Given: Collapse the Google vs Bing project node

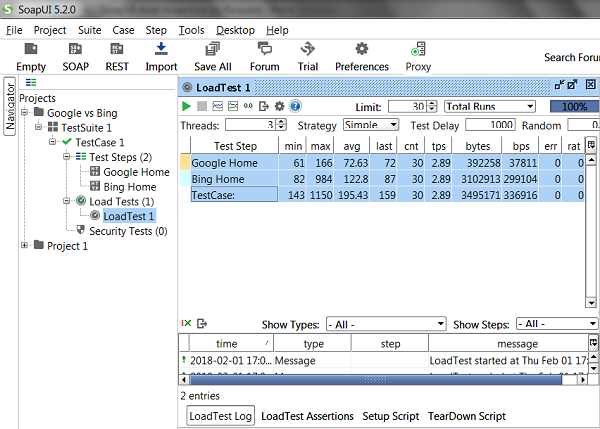Looking at the screenshot, I should point(24,112).
